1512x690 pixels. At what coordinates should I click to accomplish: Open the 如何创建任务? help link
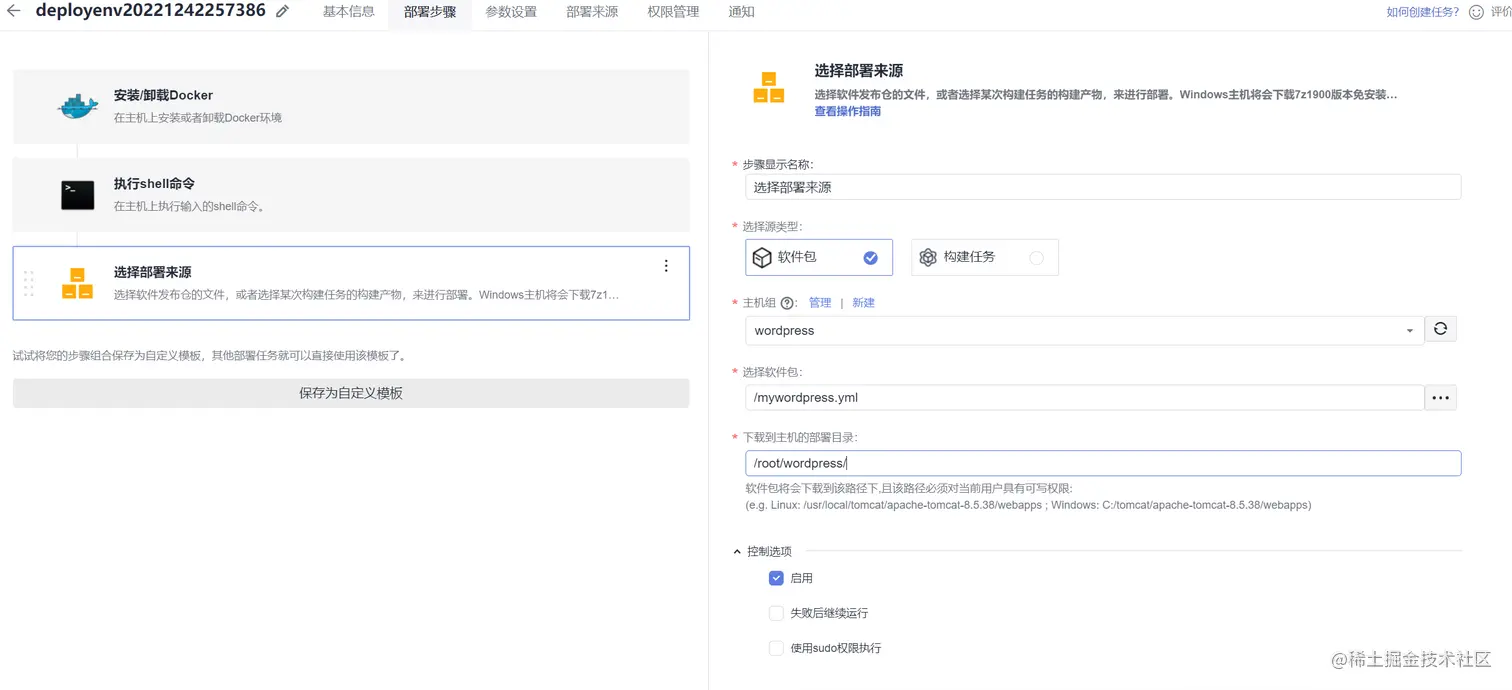(x=1422, y=12)
